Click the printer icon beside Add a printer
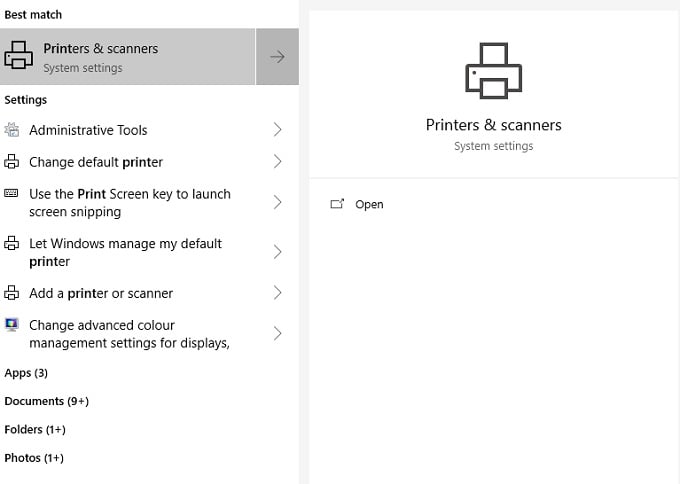The height and width of the screenshot is (484, 680). [x=12, y=293]
